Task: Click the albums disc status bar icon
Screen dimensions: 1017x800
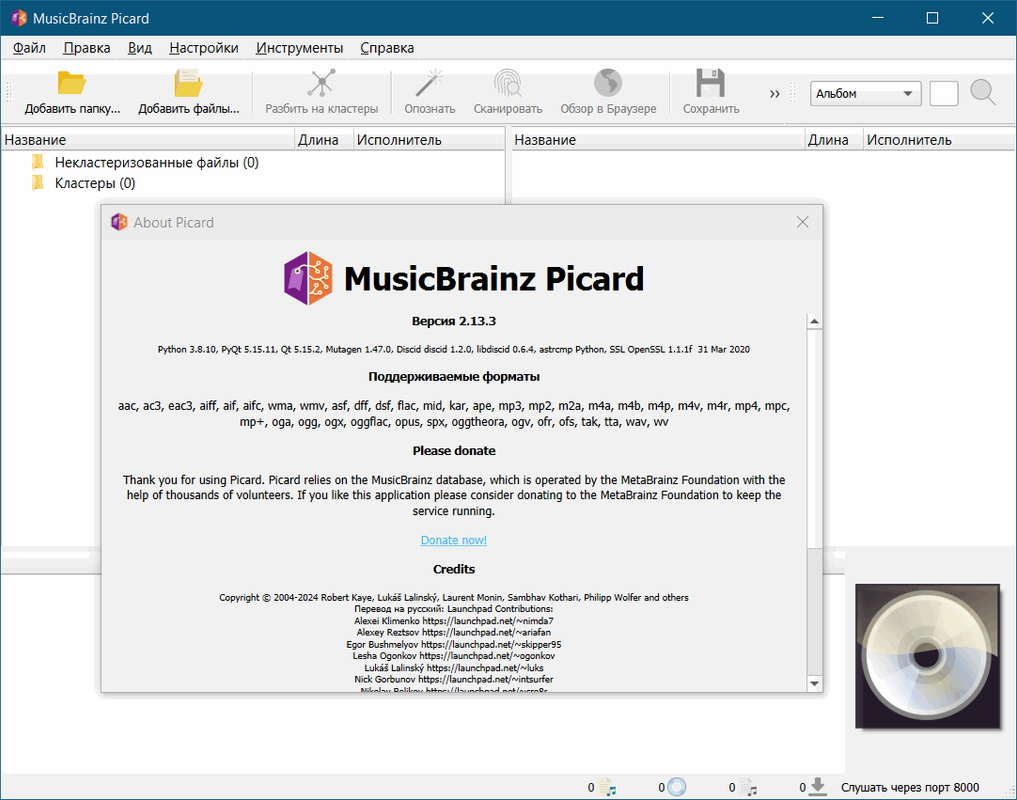Action: 676,787
